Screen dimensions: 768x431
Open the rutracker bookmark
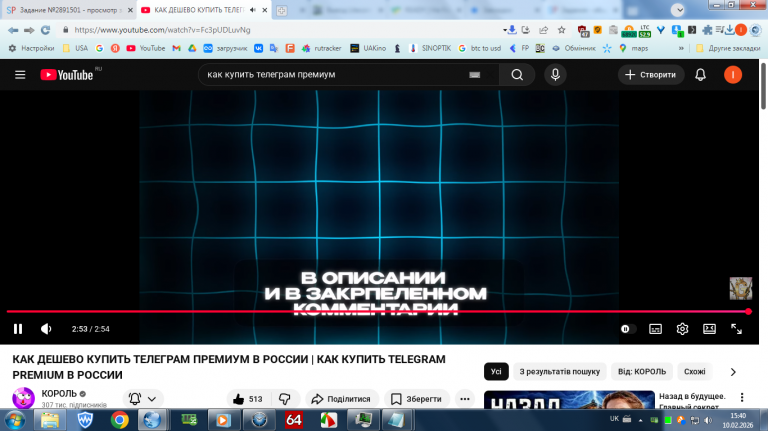click(321, 48)
